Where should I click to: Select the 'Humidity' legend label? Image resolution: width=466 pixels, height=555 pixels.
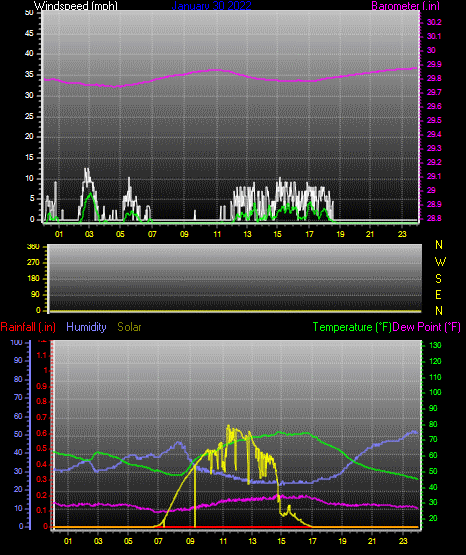(x=86, y=327)
